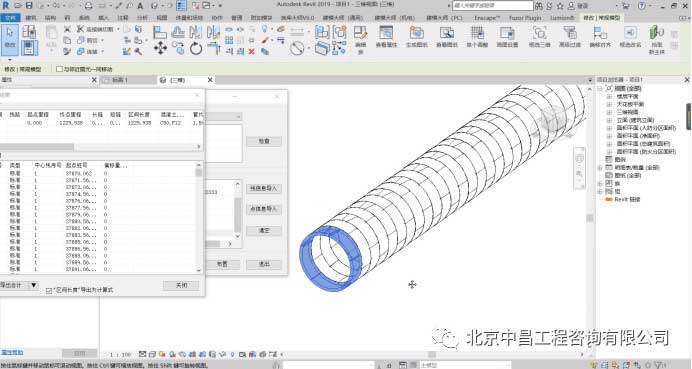
Task: Toggle "区间长度"导出为计算式 checkbox
Action: (x=49, y=290)
